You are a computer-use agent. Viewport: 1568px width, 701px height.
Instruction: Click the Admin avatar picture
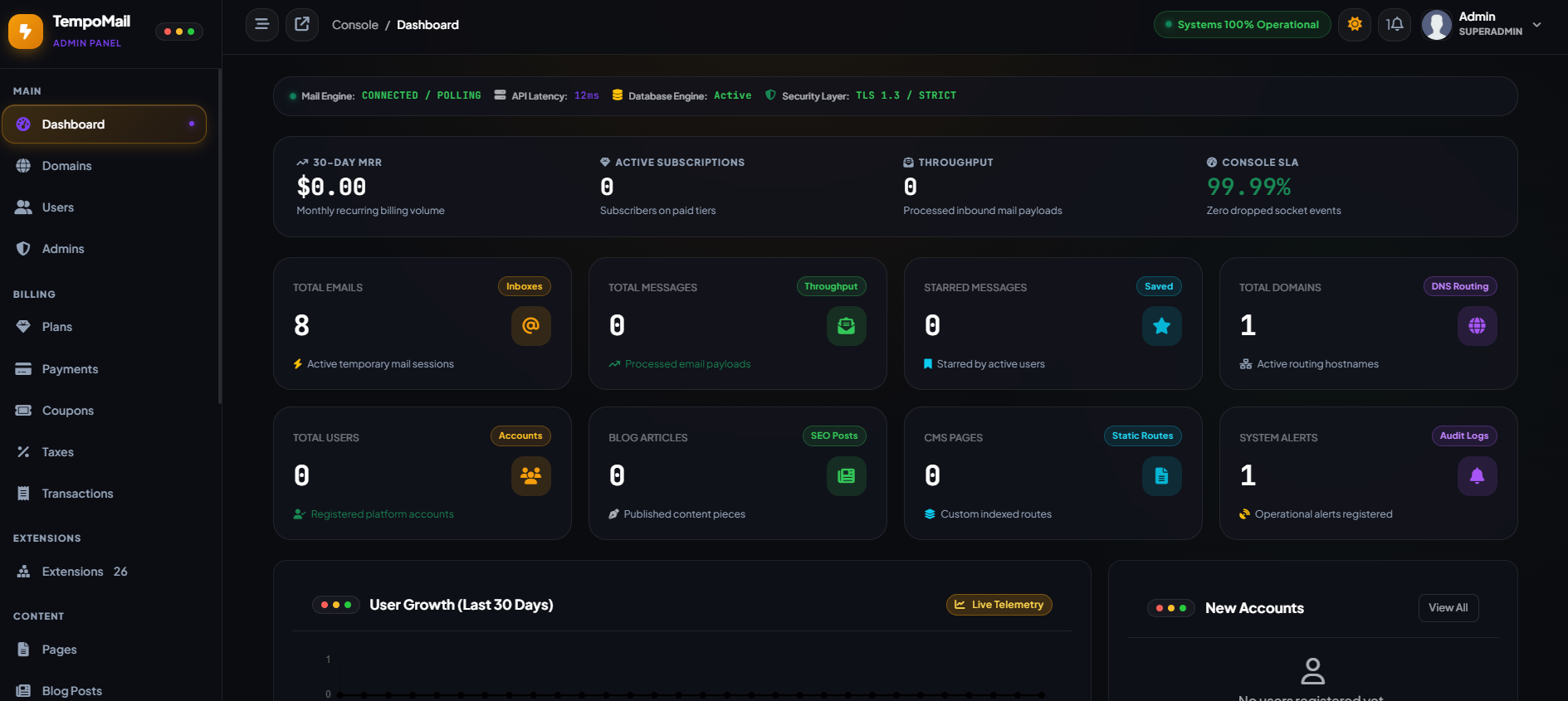1437,25
